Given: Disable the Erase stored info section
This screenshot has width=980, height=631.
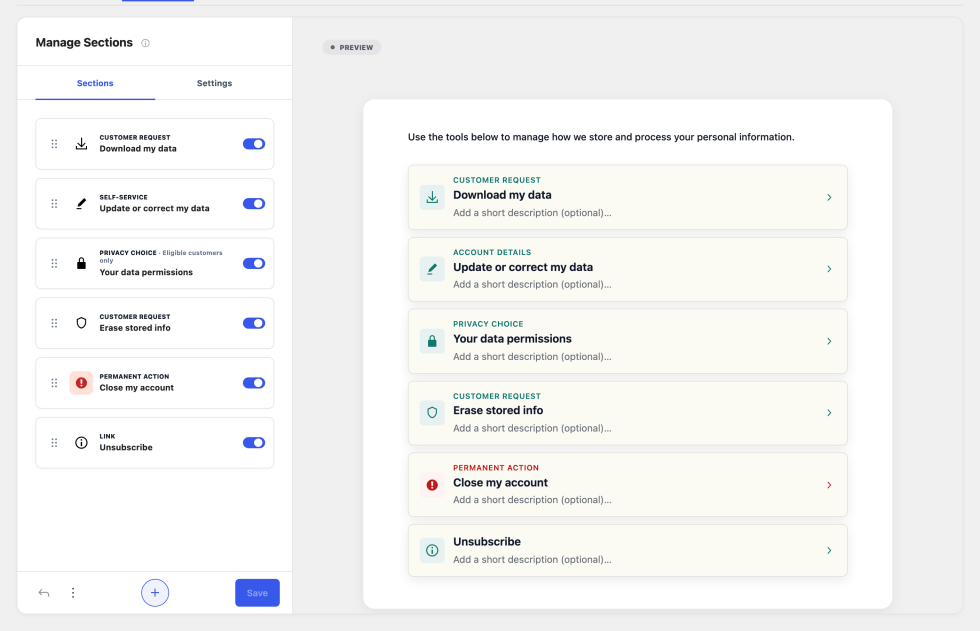Looking at the screenshot, I should [x=254, y=323].
